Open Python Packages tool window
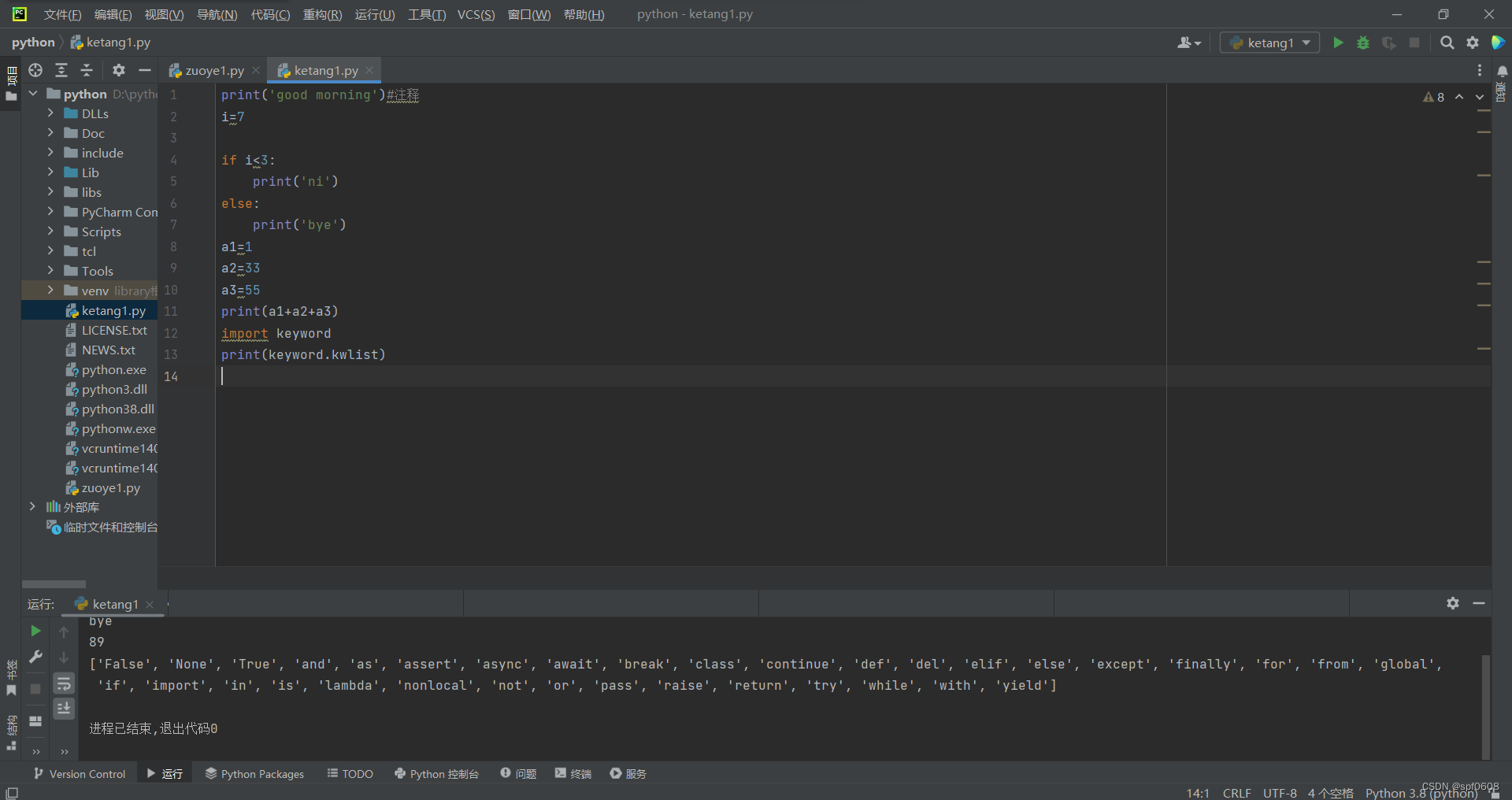This screenshot has height=800, width=1512. (x=254, y=774)
